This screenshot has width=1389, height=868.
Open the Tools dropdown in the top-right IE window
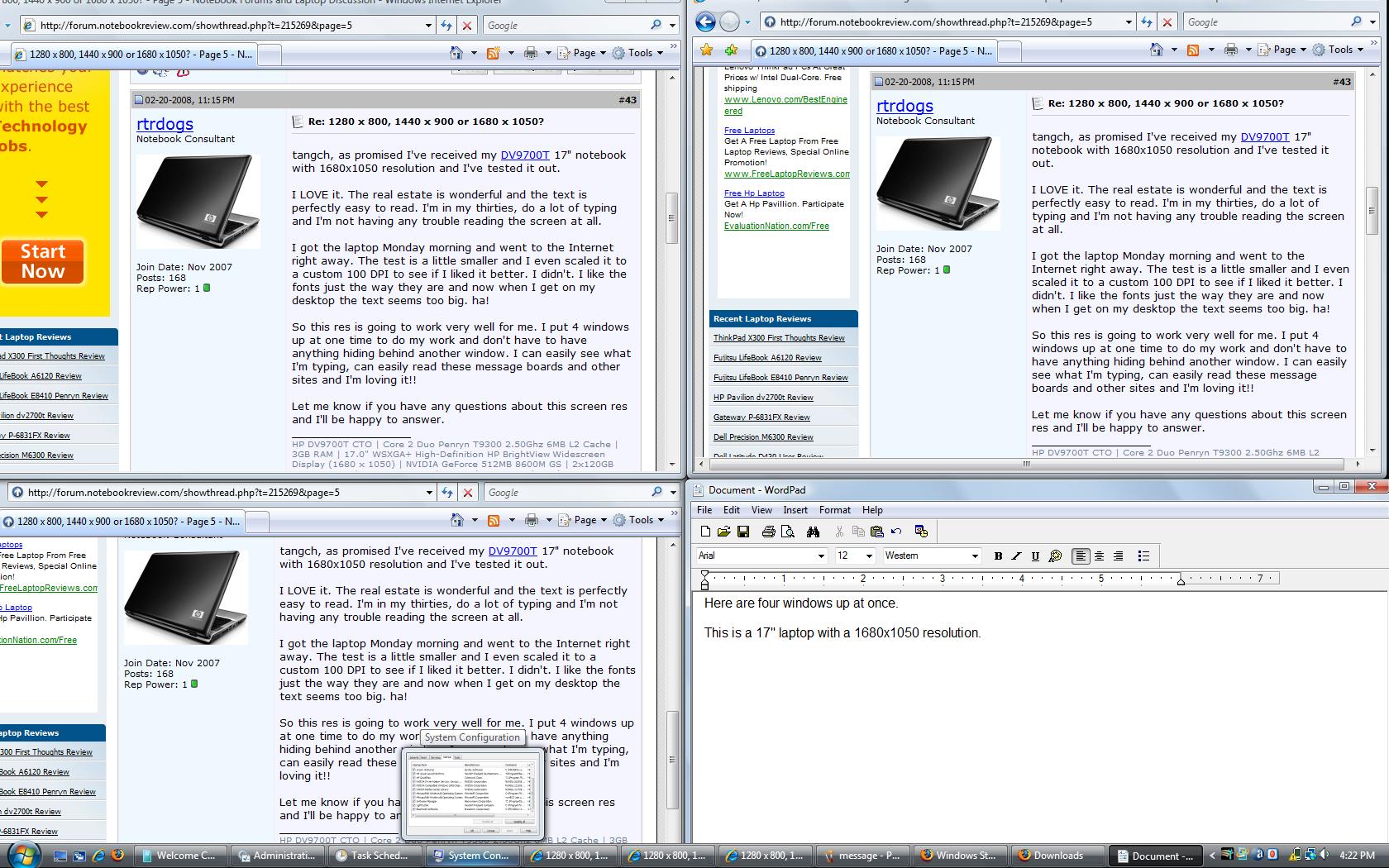(x=1336, y=50)
